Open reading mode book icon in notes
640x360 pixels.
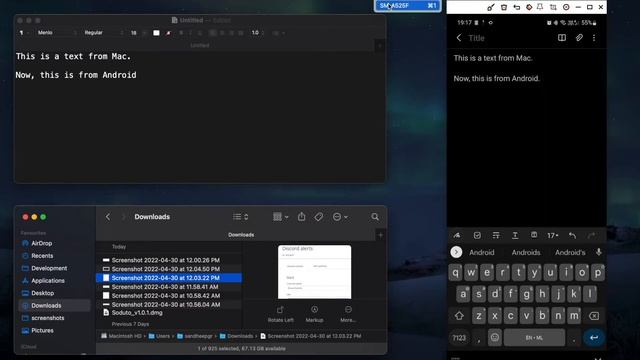point(562,38)
